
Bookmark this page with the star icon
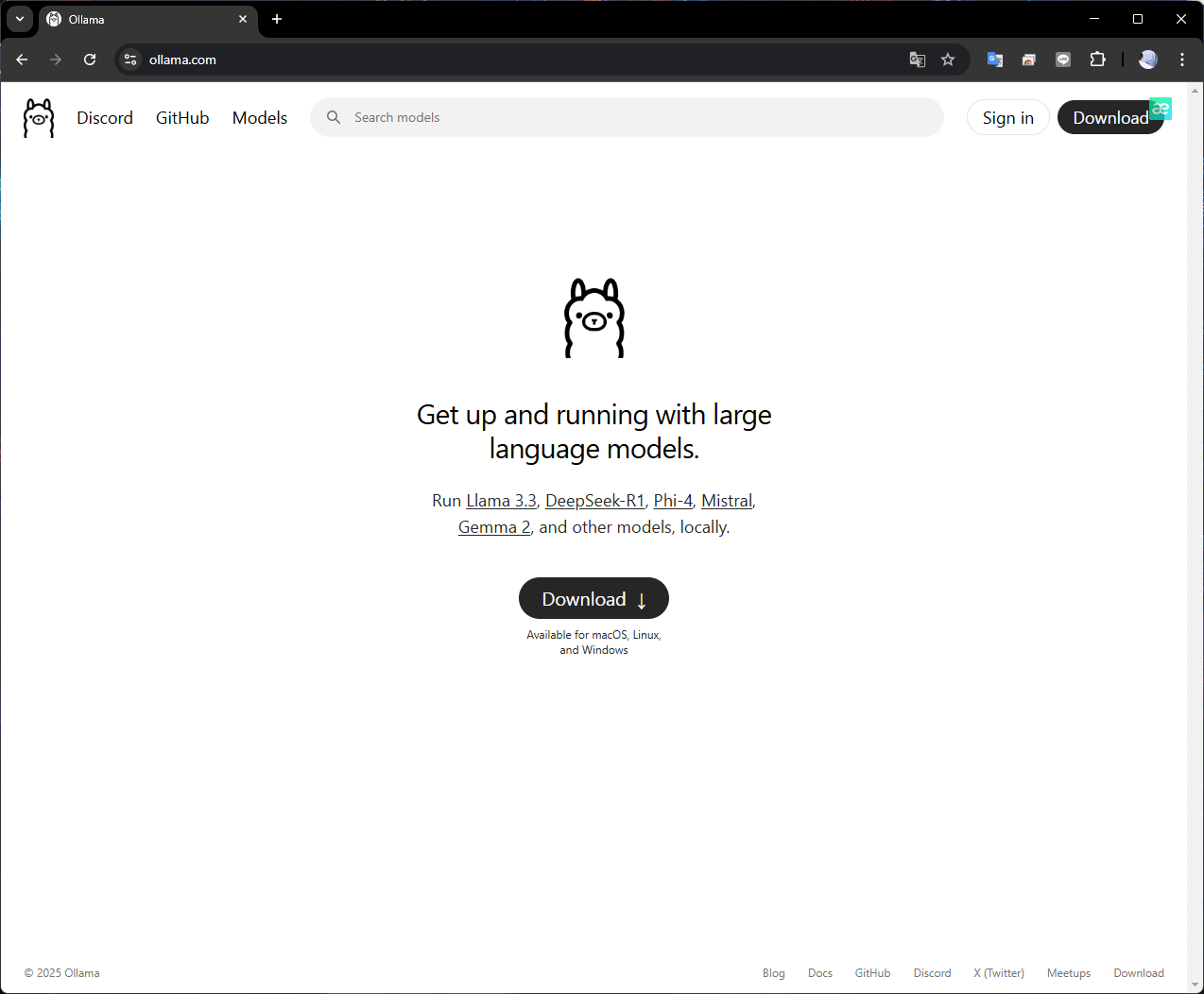(948, 60)
